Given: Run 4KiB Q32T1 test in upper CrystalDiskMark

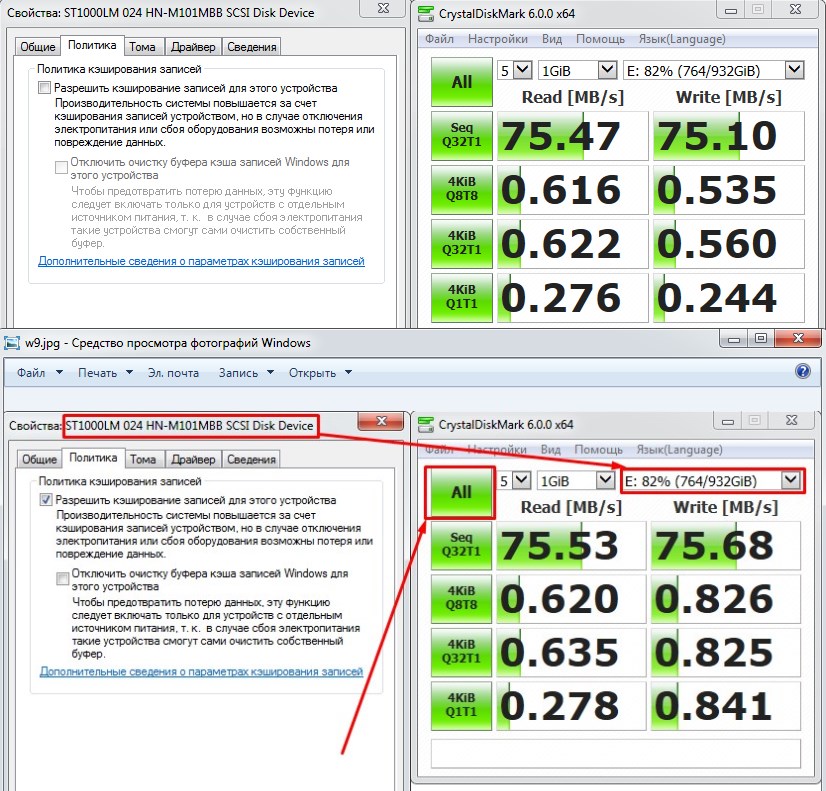Looking at the screenshot, I should pos(461,243).
